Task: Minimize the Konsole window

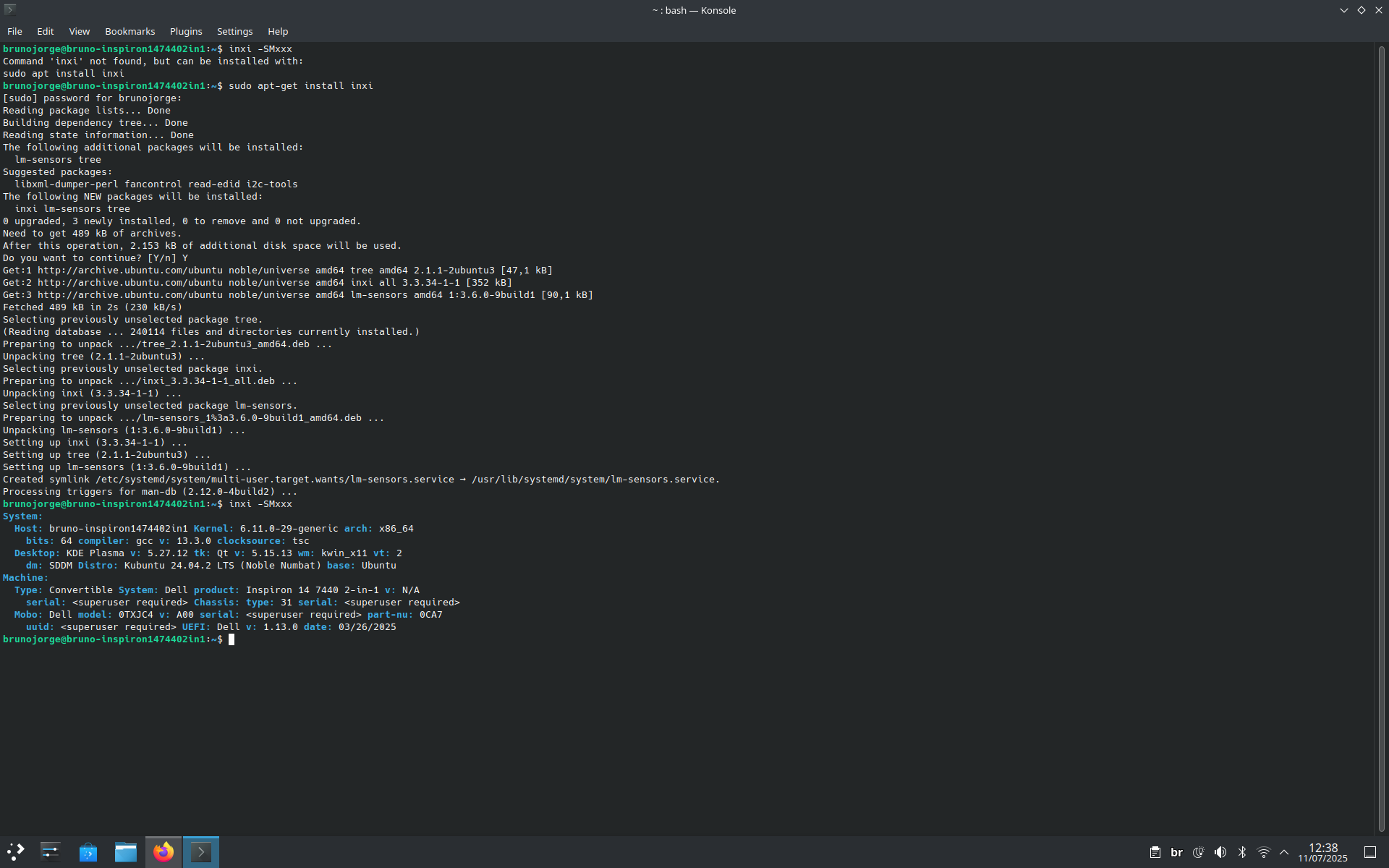Action: [x=1343, y=10]
